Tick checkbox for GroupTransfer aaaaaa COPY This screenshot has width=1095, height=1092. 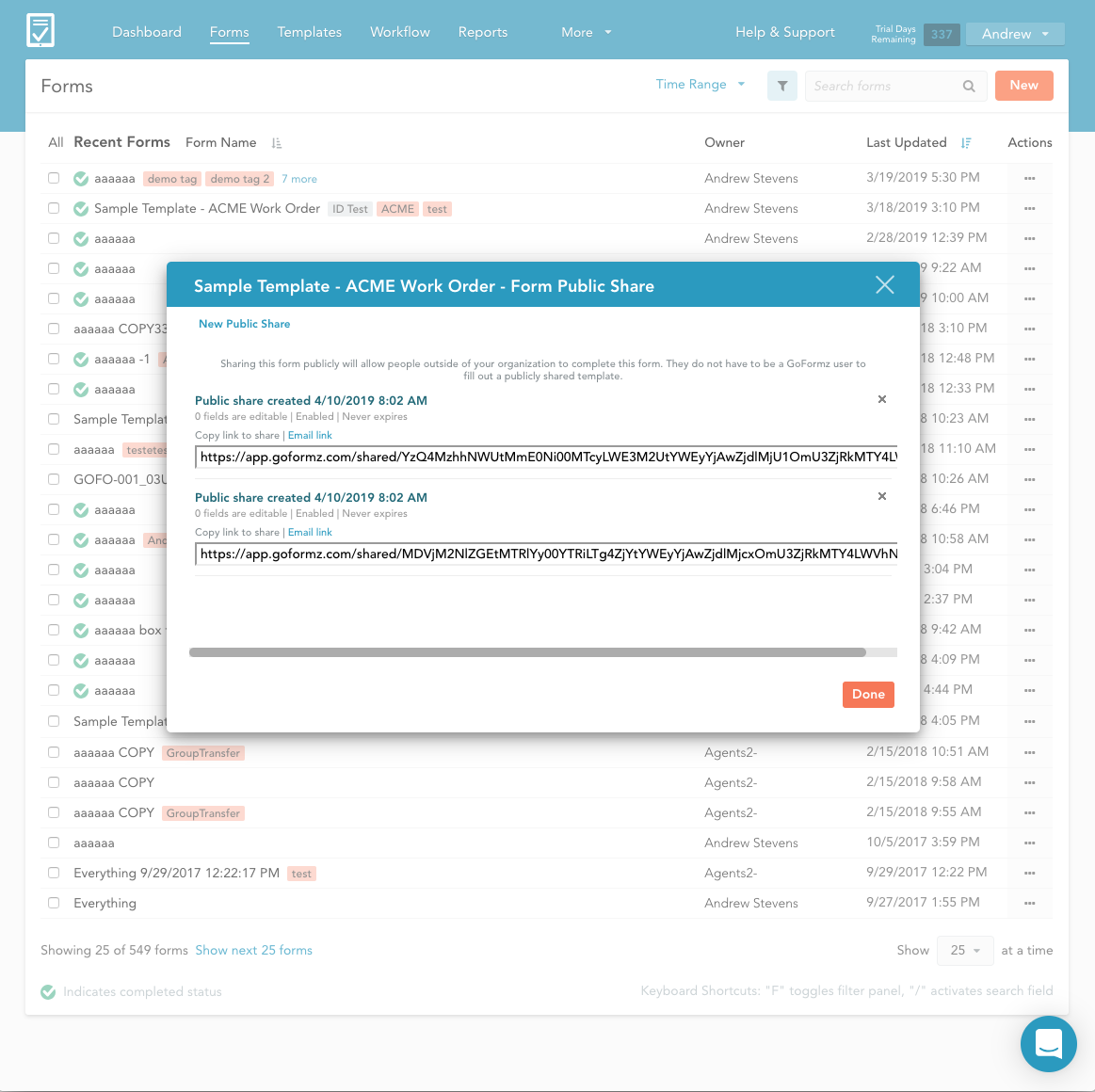(x=54, y=752)
